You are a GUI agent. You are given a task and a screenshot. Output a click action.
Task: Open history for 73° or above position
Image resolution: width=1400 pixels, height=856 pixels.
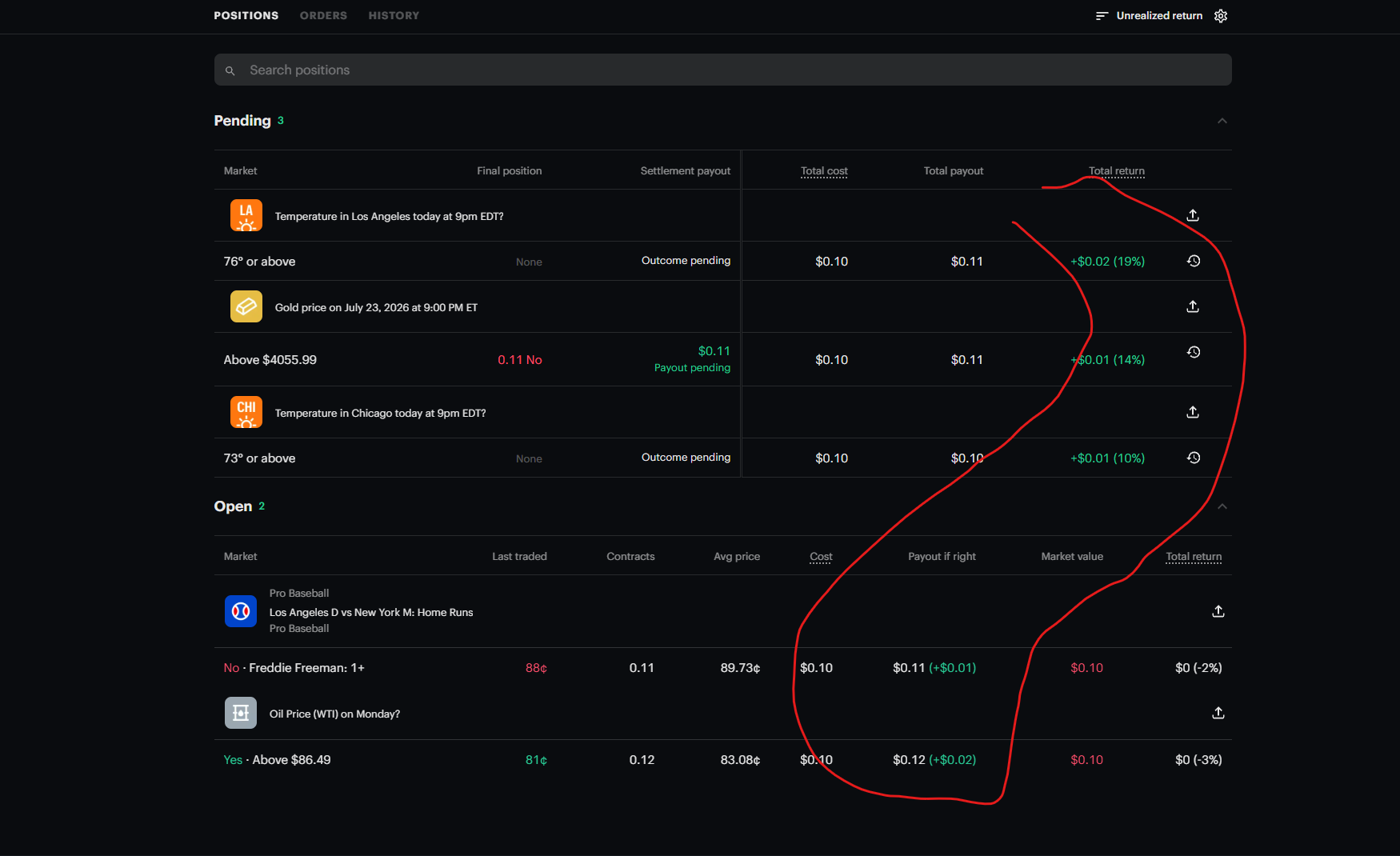[1194, 458]
